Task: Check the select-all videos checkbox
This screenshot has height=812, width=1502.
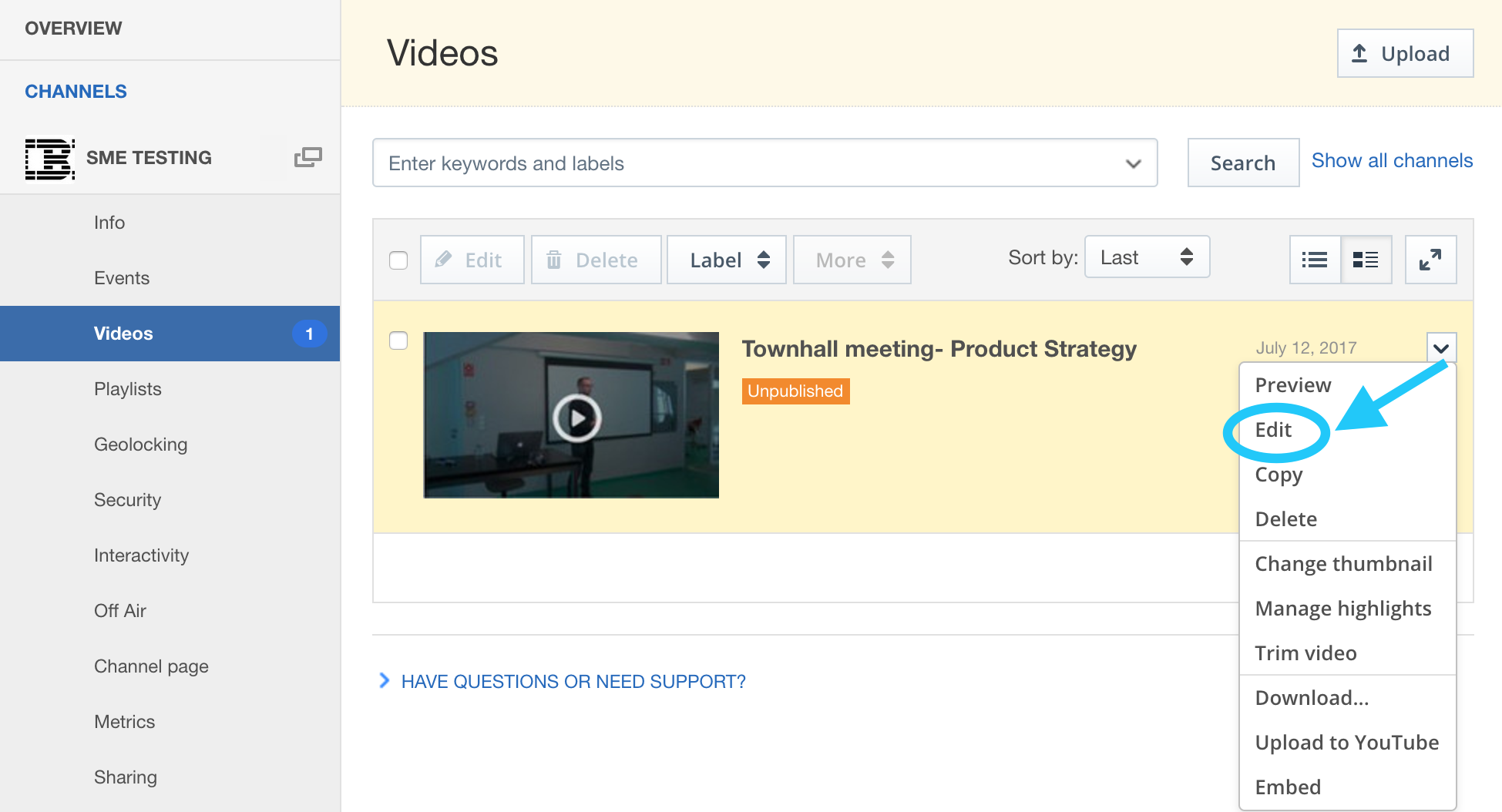Action: click(x=398, y=260)
